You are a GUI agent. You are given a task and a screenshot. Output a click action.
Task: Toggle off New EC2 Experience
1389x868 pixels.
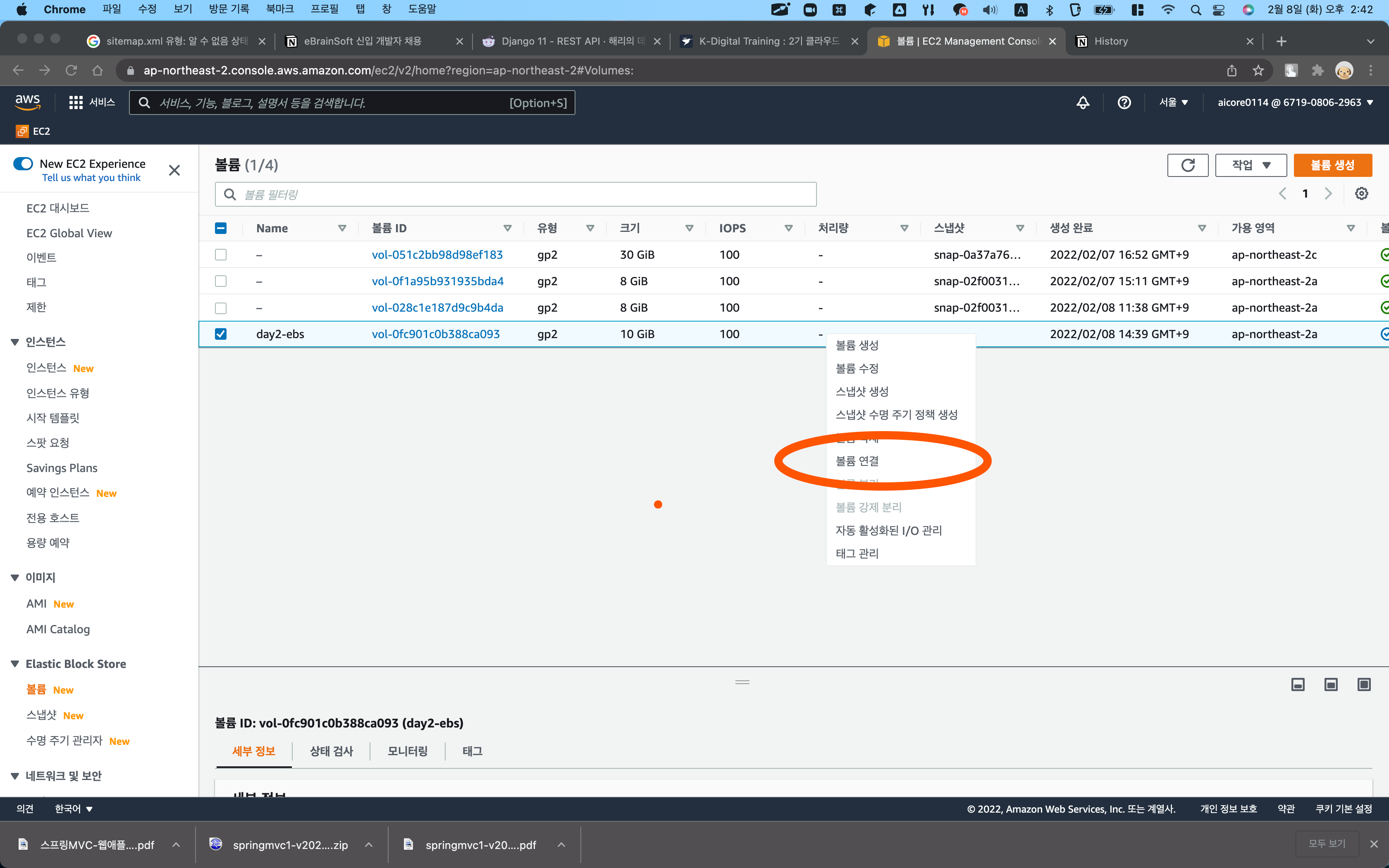coord(24,164)
